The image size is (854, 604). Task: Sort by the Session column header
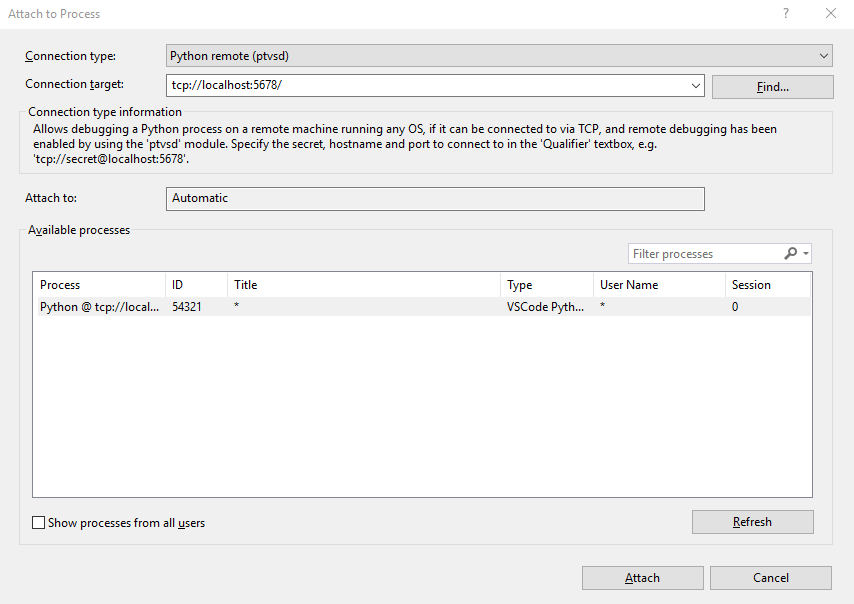click(767, 284)
